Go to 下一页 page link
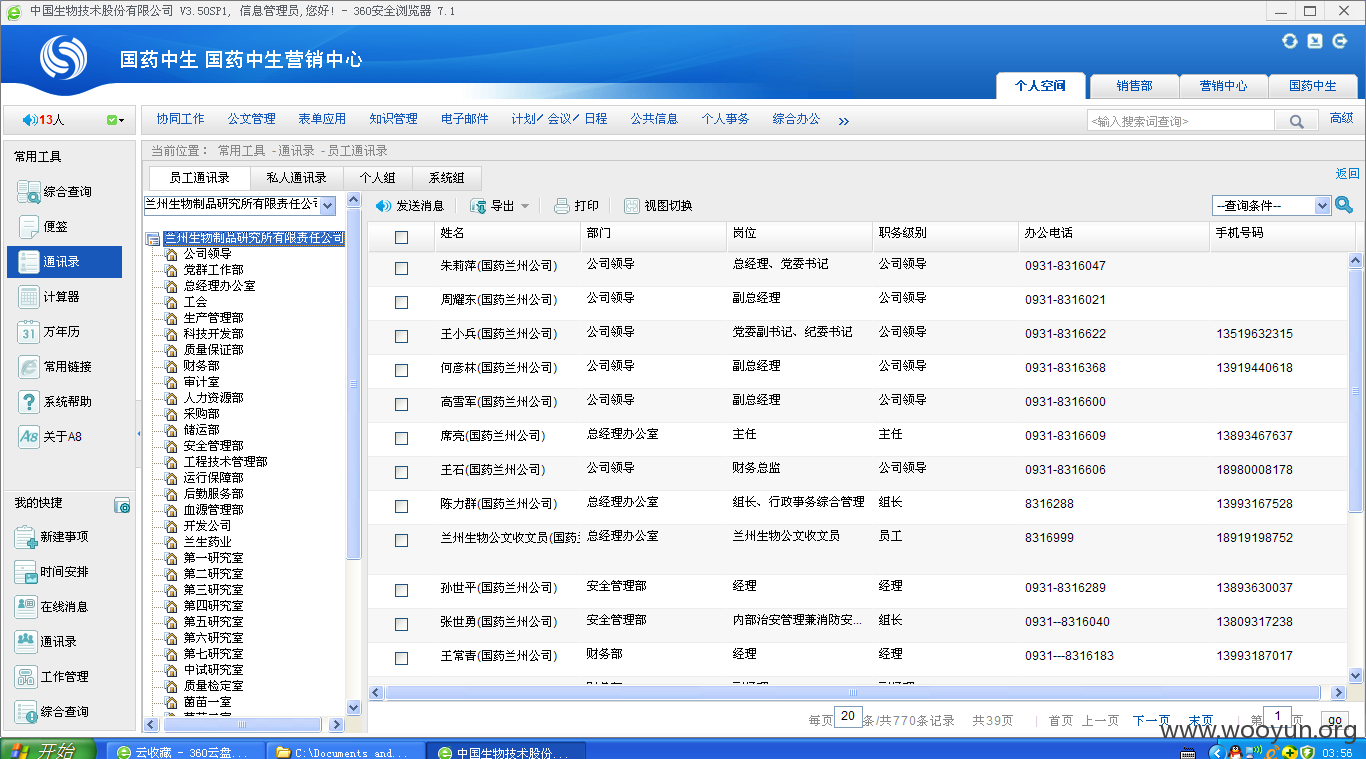The image size is (1366, 759). tap(1151, 720)
